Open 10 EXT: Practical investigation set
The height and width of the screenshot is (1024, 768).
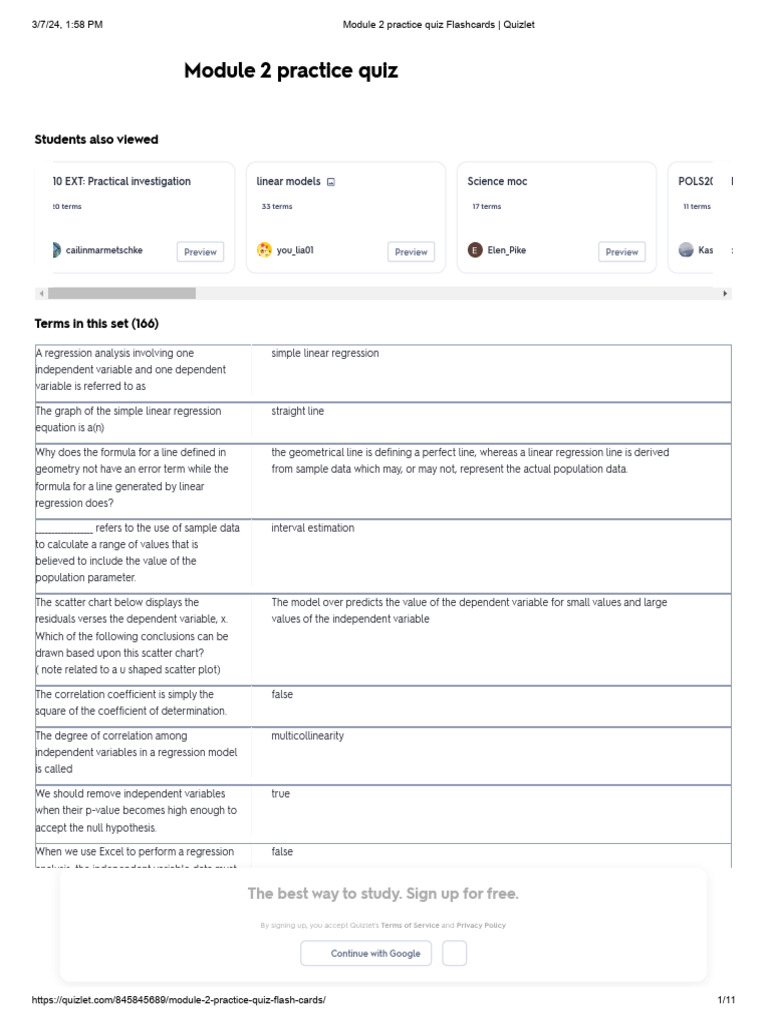[x=122, y=182]
